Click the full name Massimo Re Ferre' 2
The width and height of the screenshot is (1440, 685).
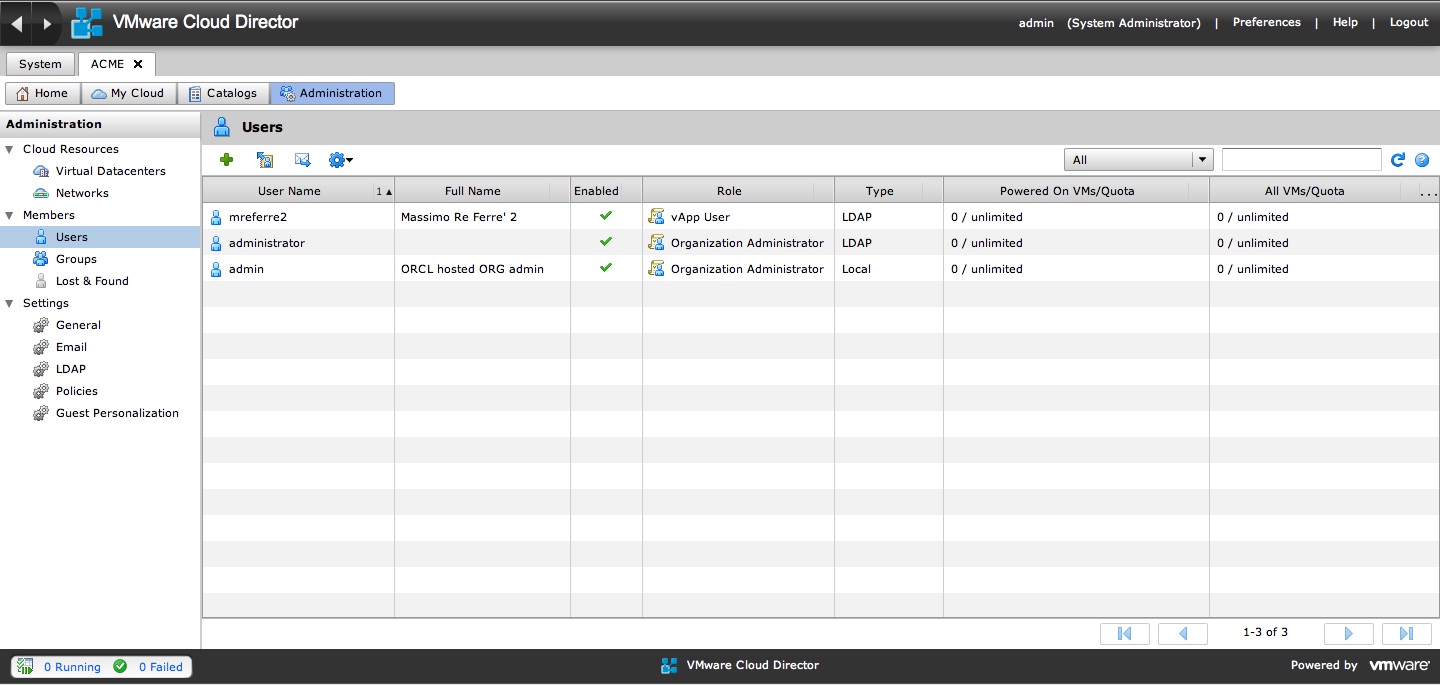tap(459, 217)
